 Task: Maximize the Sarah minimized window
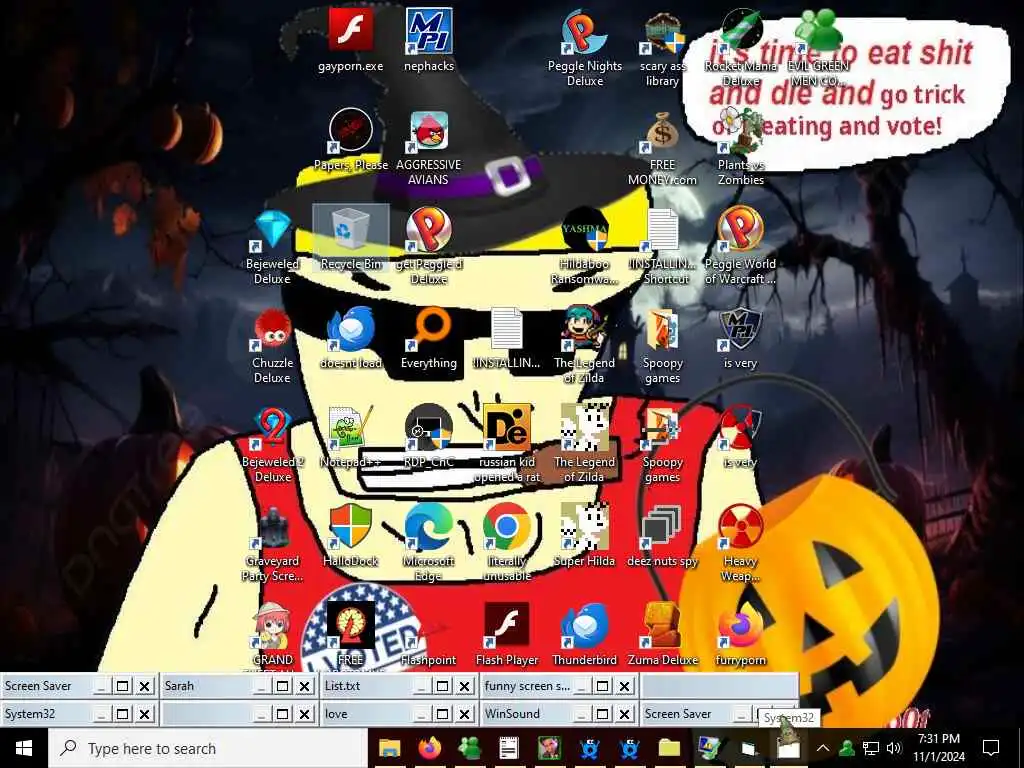click(282, 686)
